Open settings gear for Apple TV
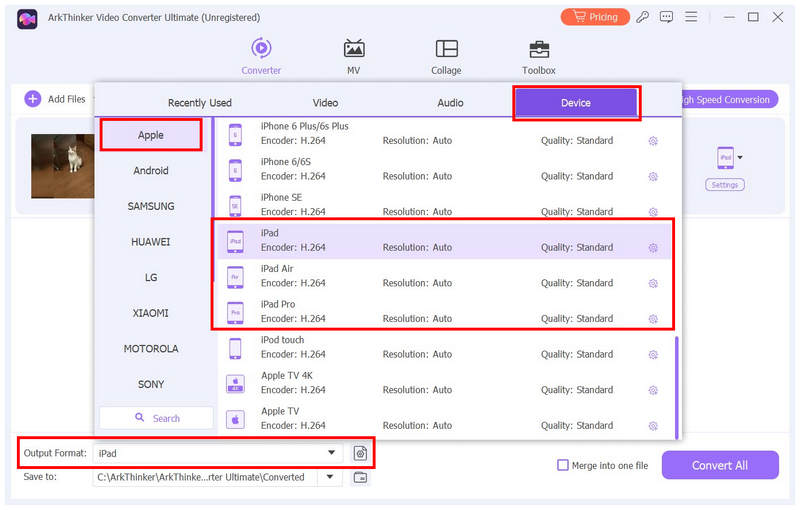The width and height of the screenshot is (800, 510). [x=653, y=426]
